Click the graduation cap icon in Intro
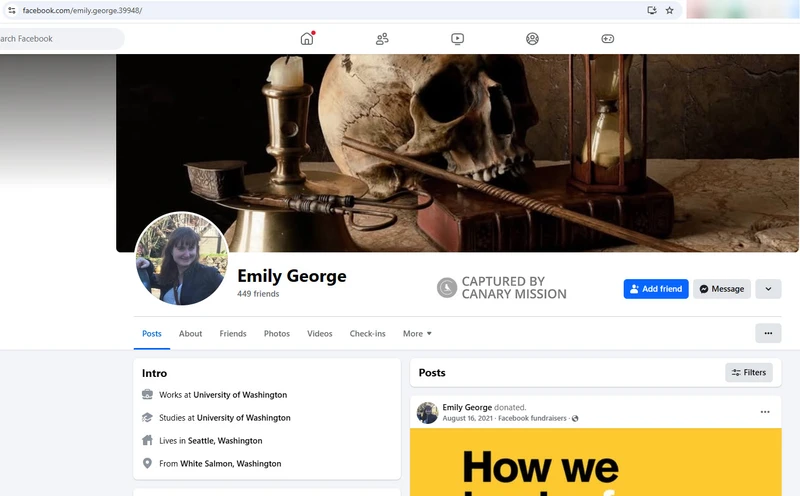This screenshot has height=496, width=800. [147, 417]
